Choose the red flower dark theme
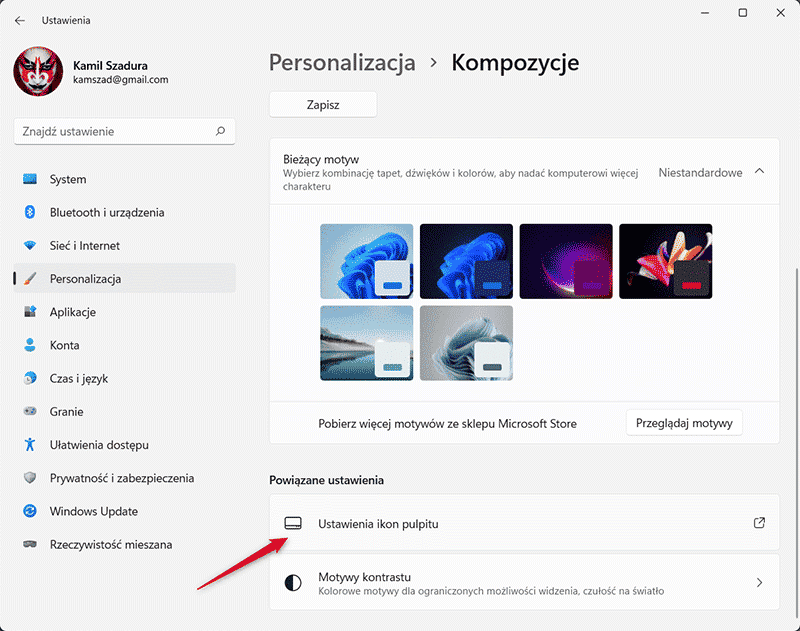This screenshot has height=631, width=800. [x=665, y=261]
